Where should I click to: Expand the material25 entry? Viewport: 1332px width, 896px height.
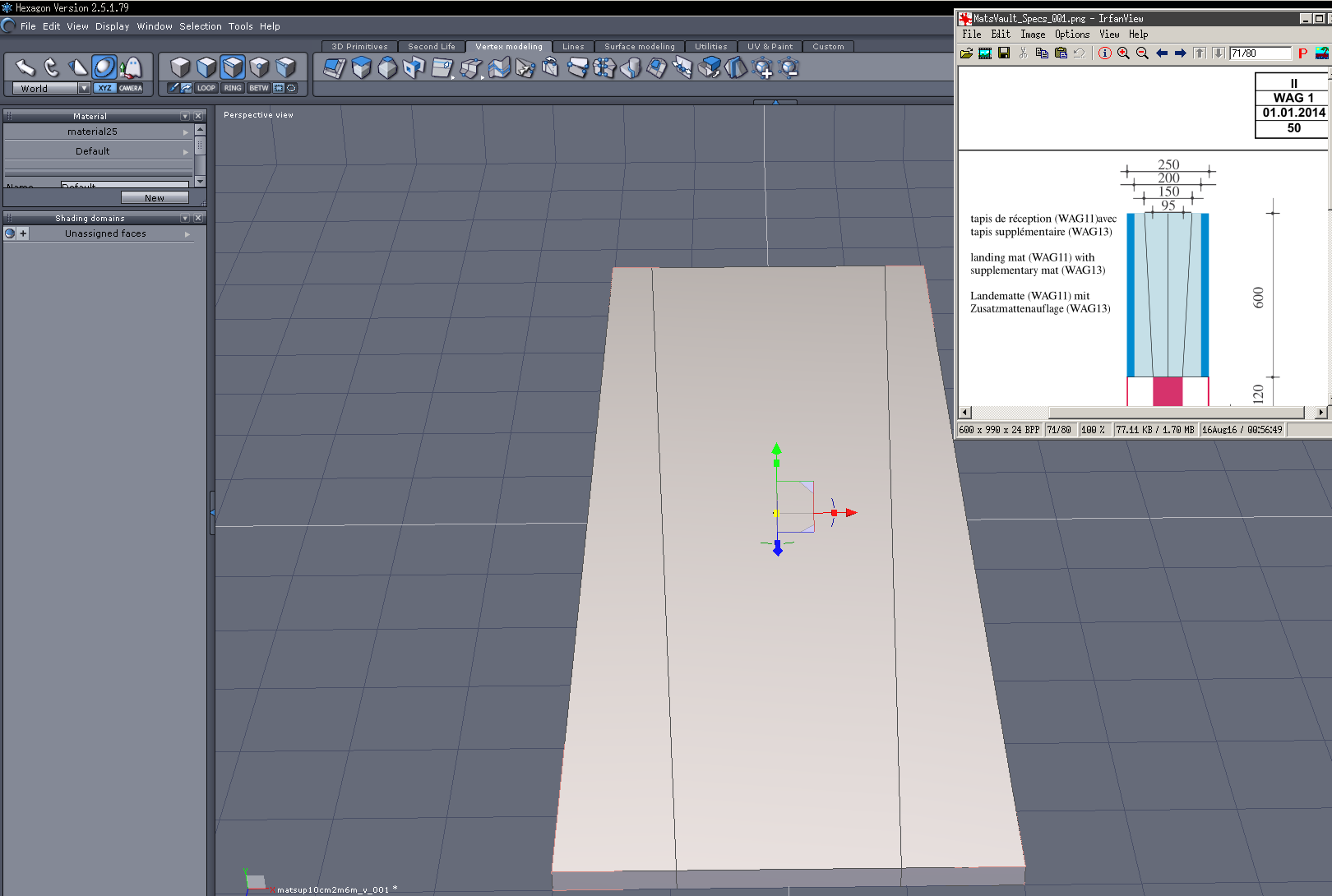tap(185, 132)
